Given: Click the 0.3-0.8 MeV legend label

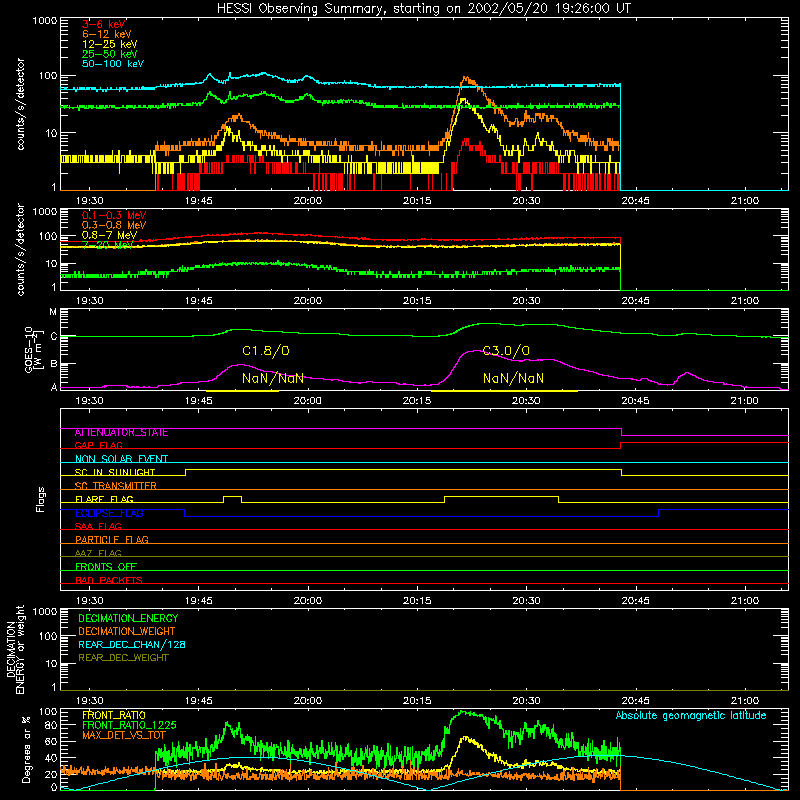Looking at the screenshot, I should [114, 226].
